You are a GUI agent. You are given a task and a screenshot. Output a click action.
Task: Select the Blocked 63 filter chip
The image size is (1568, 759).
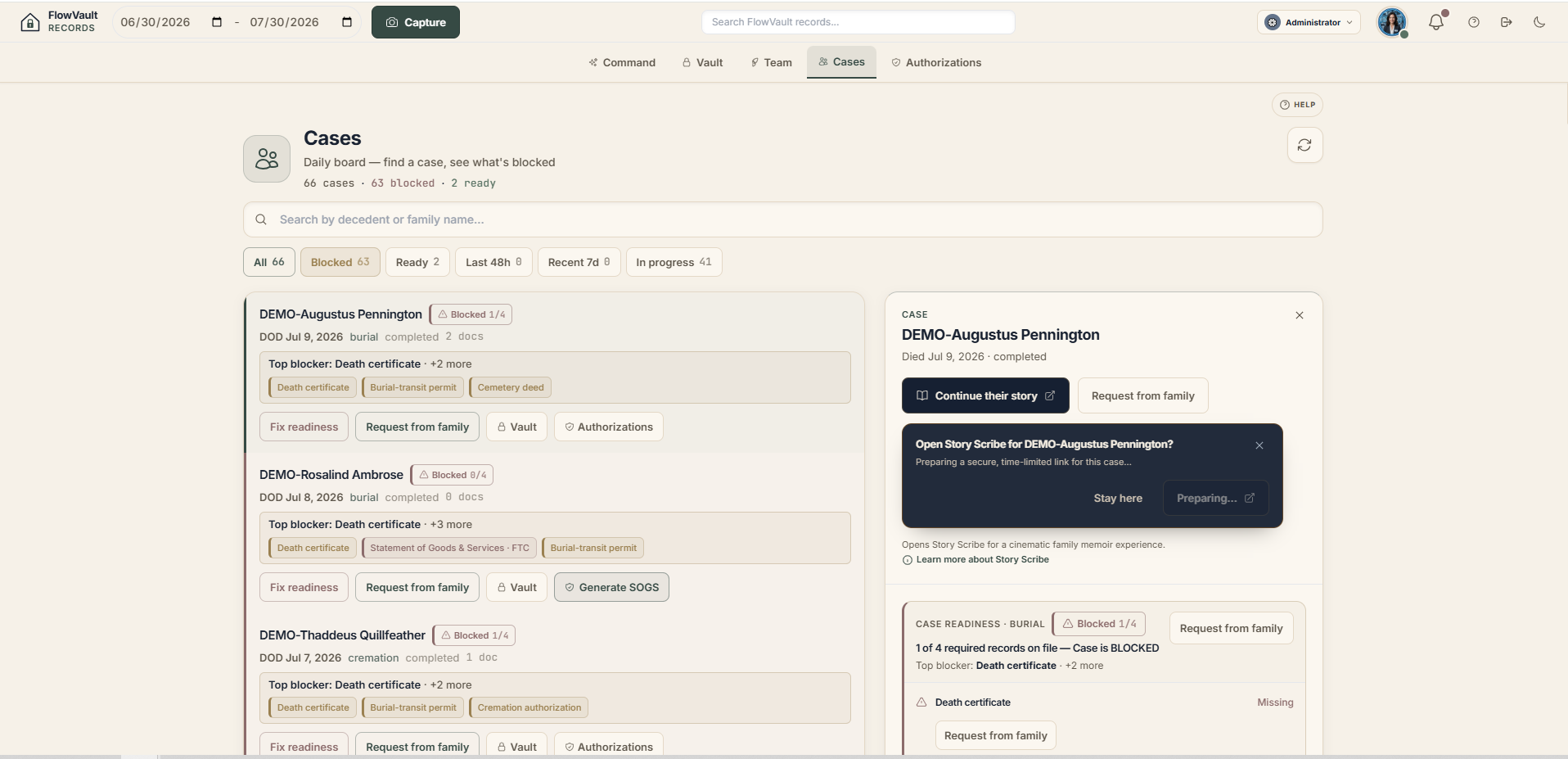(340, 262)
